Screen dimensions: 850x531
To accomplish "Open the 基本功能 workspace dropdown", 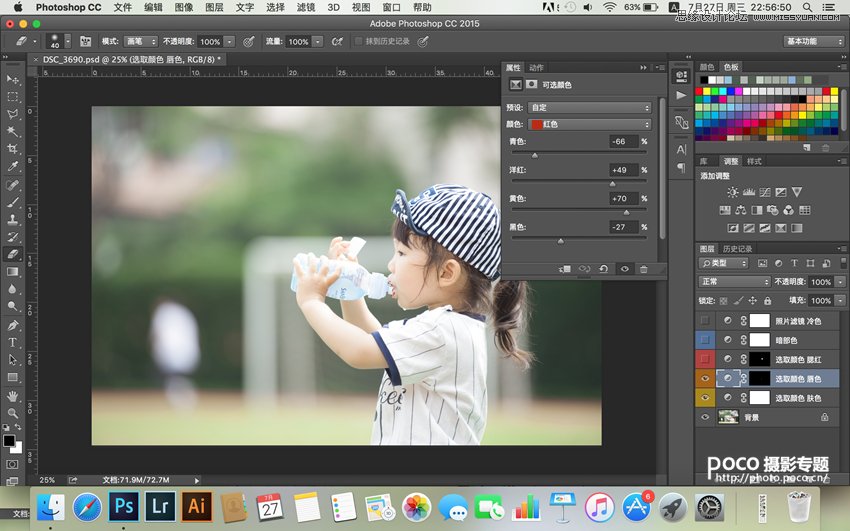I will (x=814, y=41).
